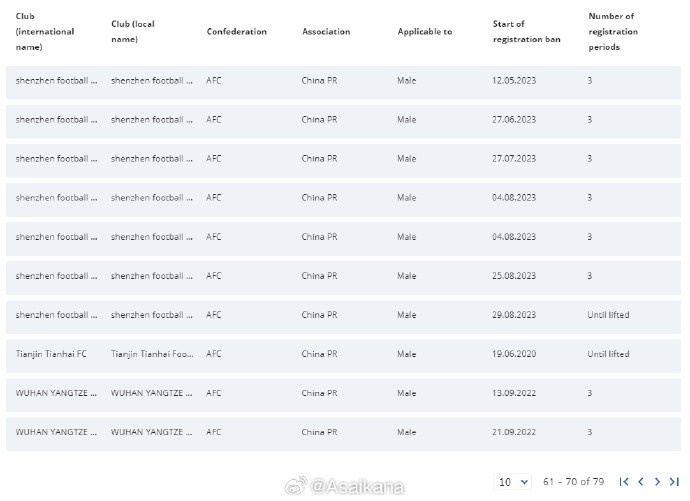This screenshot has height=501, width=690.
Task: Click local WUHAN YANGTZE name in 21.09.2022 row
Action: point(152,432)
